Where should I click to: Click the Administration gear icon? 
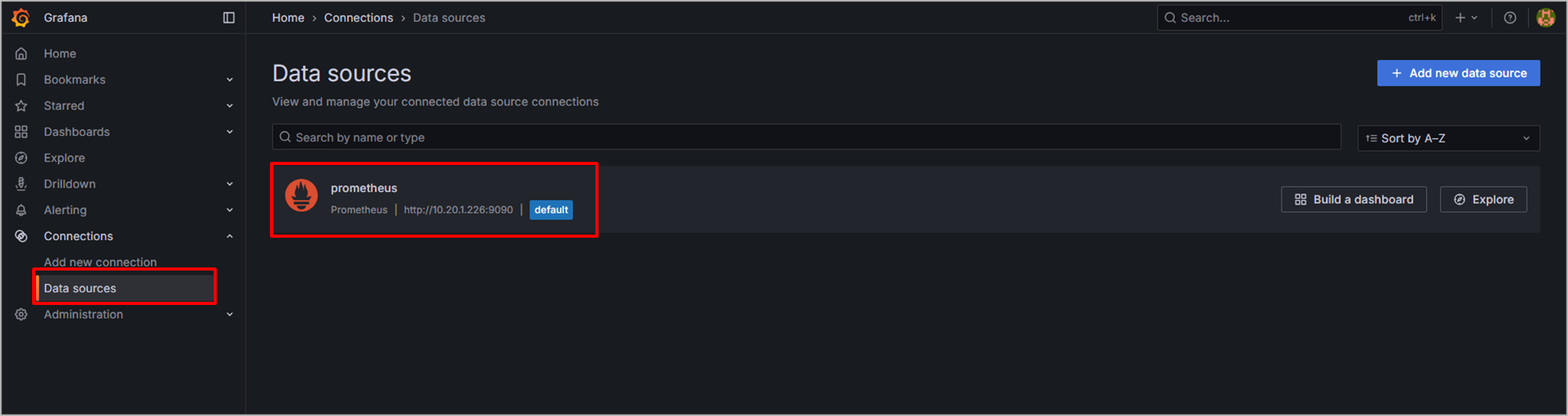[21, 314]
